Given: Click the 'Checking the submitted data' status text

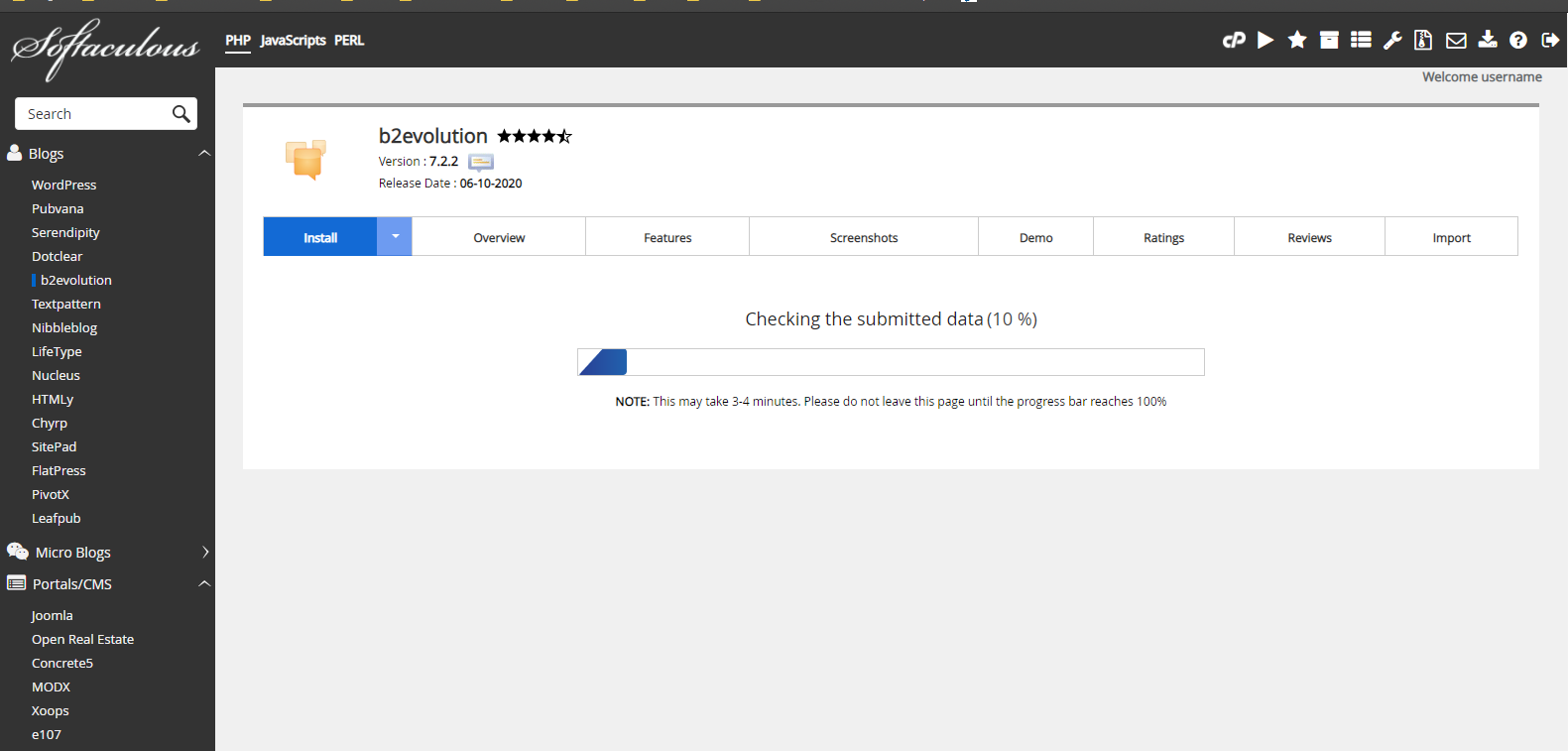Looking at the screenshot, I should click(x=891, y=318).
